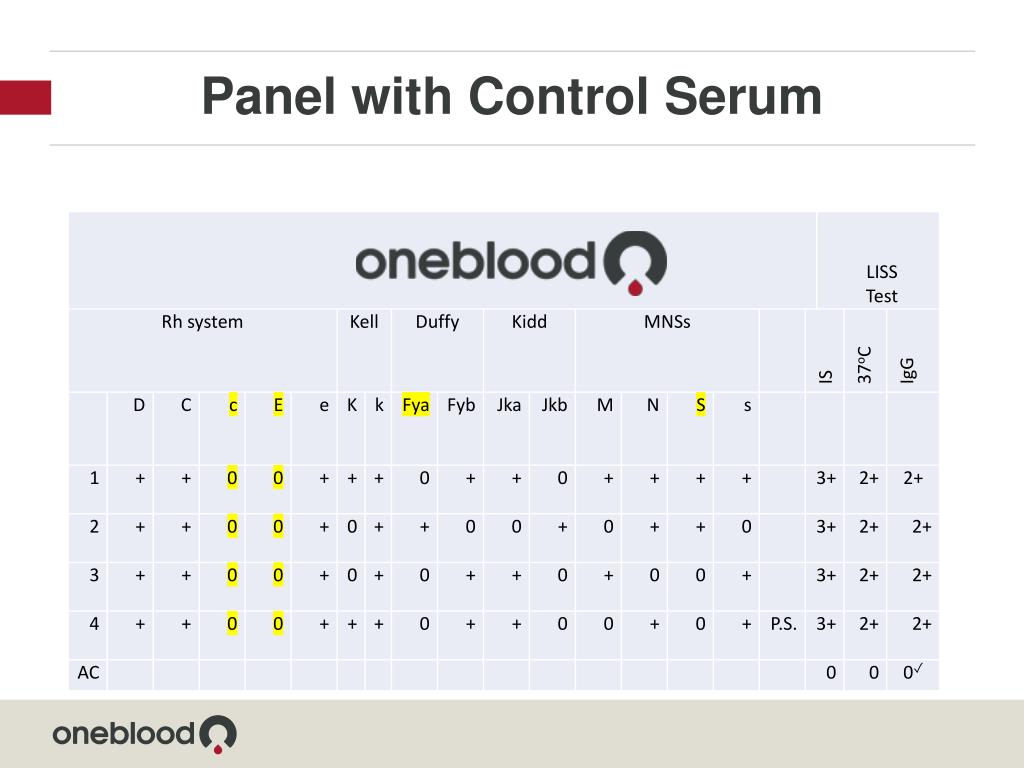Click the highlighted E column header

coord(278,406)
